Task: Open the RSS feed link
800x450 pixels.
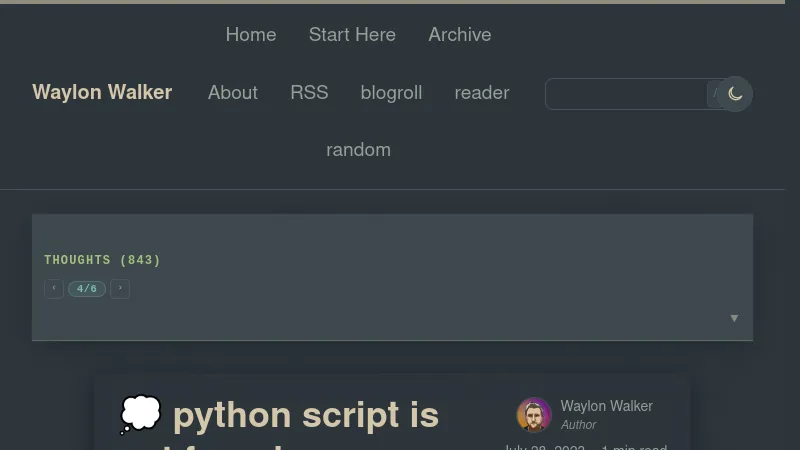Action: click(x=309, y=92)
